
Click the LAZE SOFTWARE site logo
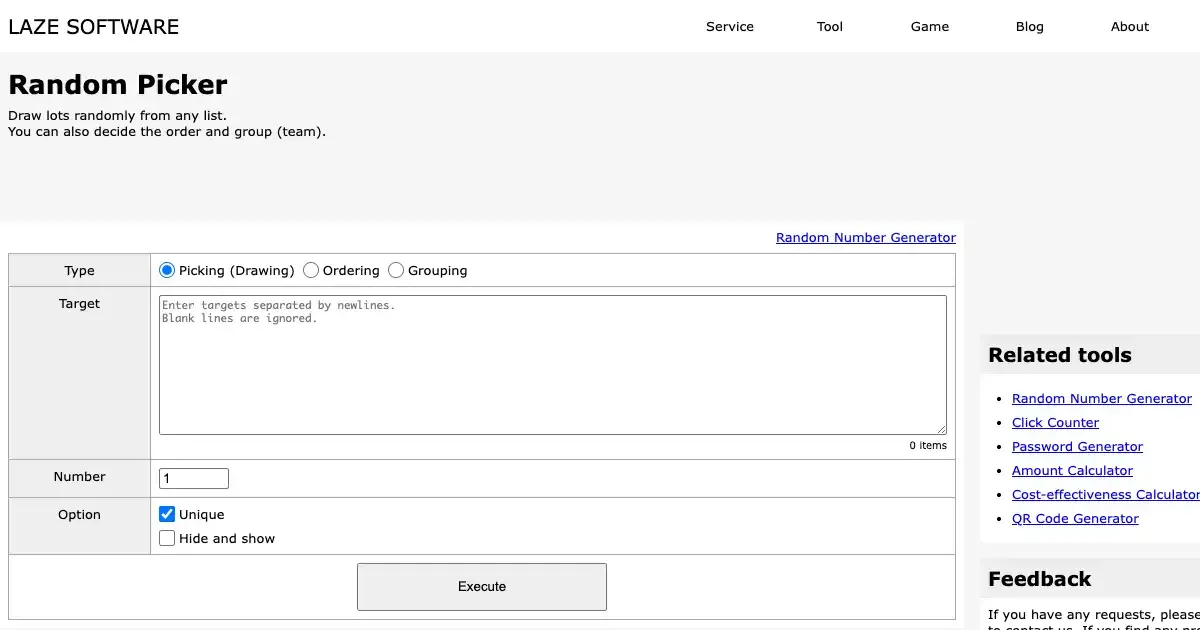[94, 27]
